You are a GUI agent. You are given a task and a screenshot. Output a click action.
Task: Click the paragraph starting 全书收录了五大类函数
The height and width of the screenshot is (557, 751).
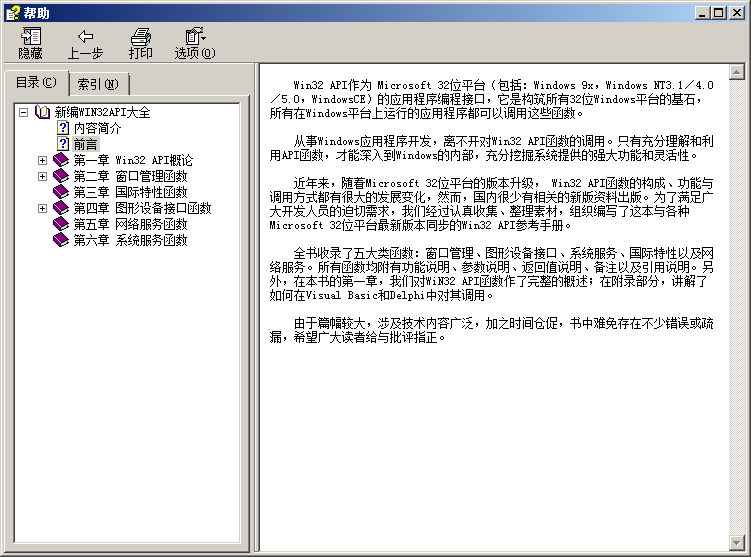(x=491, y=274)
